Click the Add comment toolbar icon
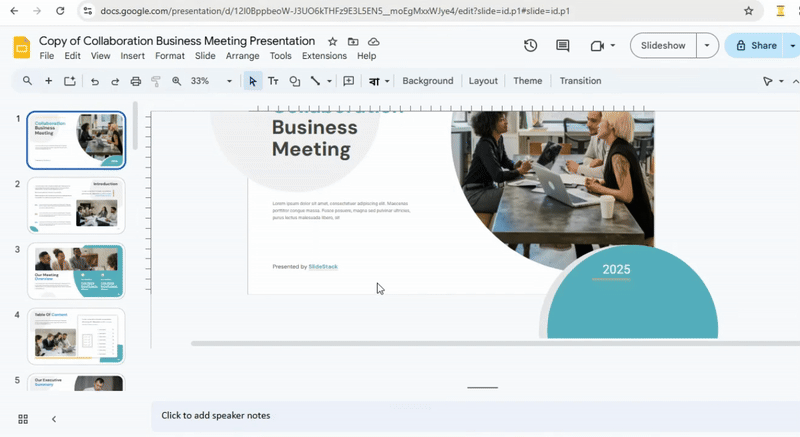This screenshot has width=800, height=437. pos(348,81)
